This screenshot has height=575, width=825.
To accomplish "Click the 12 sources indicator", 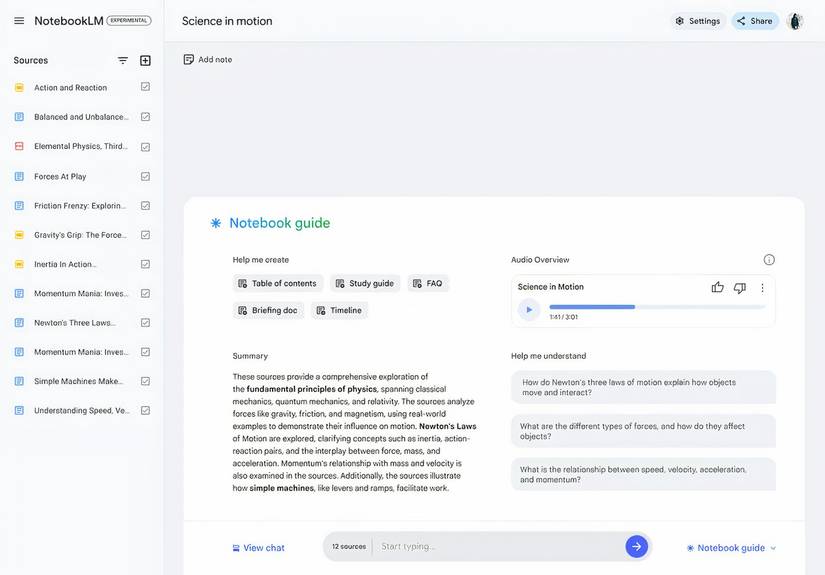I will point(349,547).
